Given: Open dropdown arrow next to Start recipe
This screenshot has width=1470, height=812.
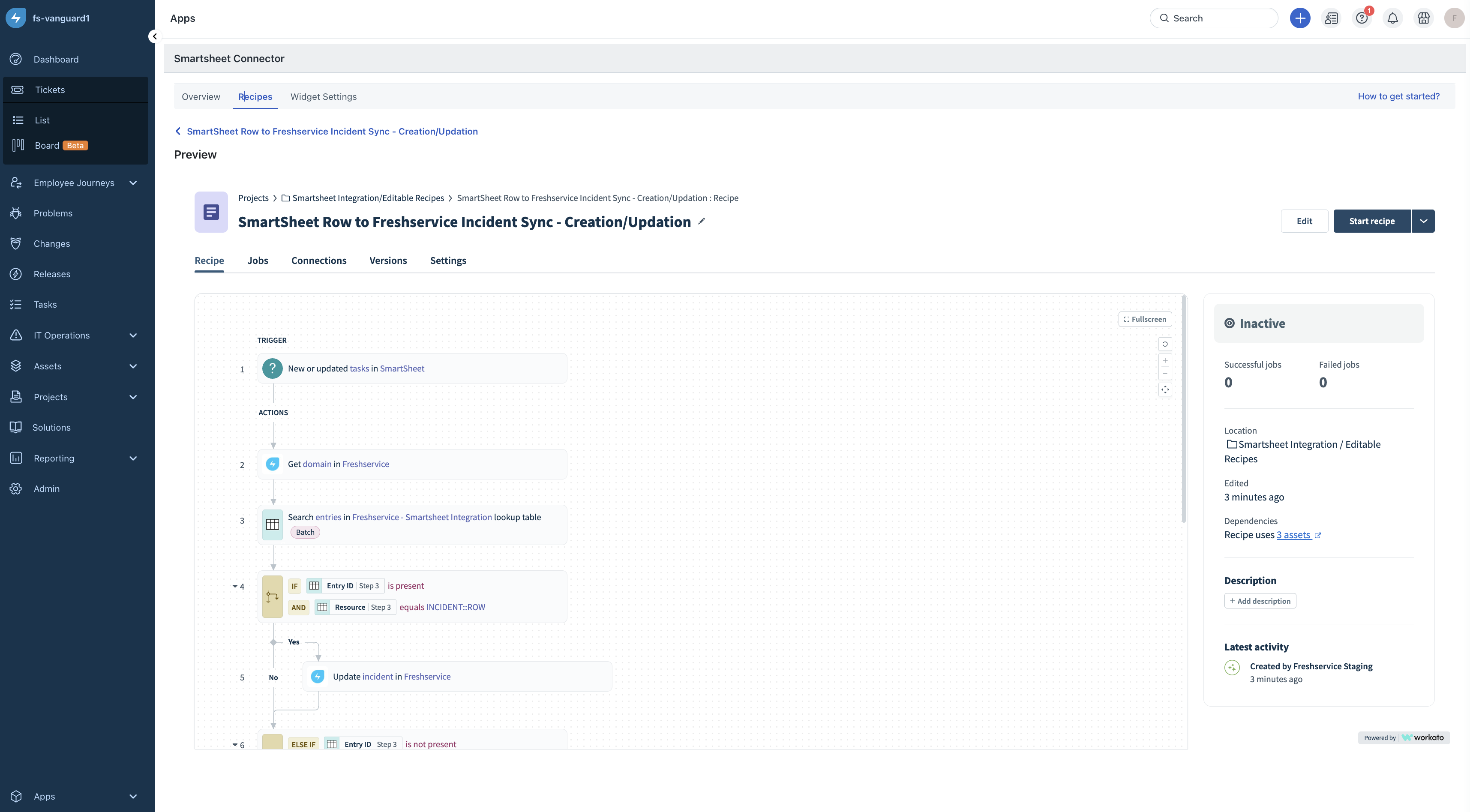Looking at the screenshot, I should click(1423, 222).
